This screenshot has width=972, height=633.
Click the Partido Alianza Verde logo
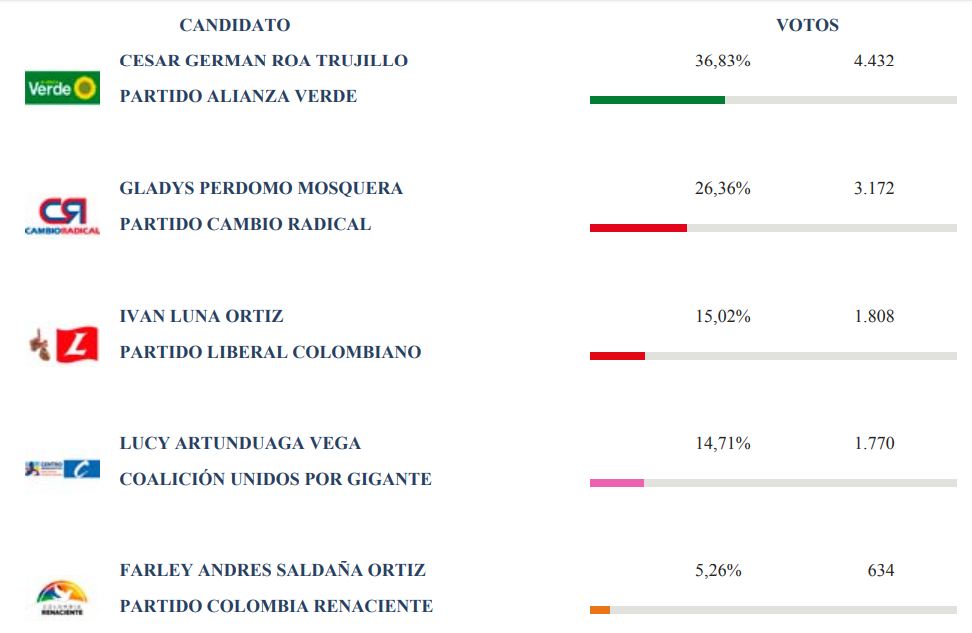click(62, 88)
